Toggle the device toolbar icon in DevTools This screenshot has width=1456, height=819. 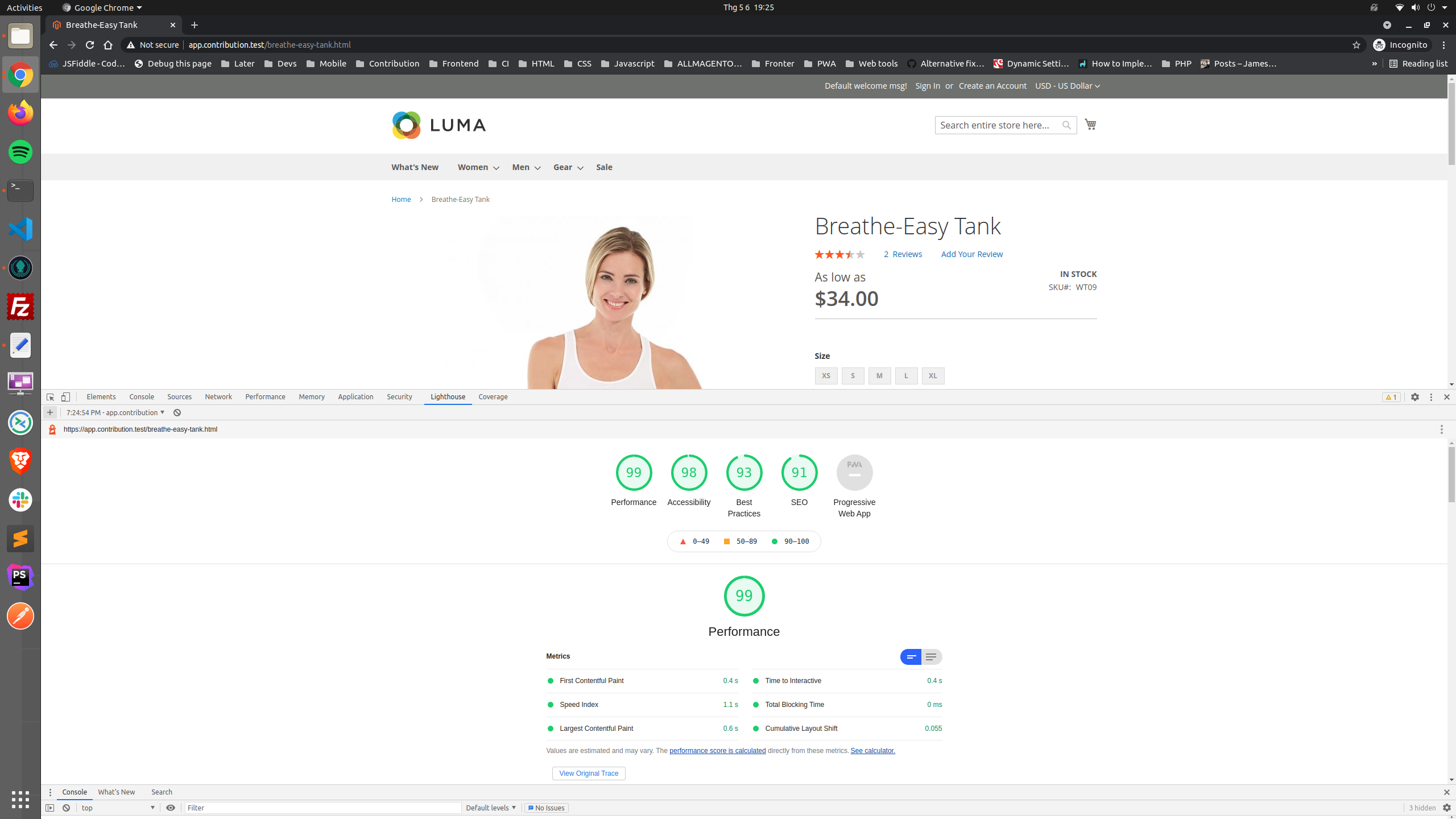pos(65,396)
